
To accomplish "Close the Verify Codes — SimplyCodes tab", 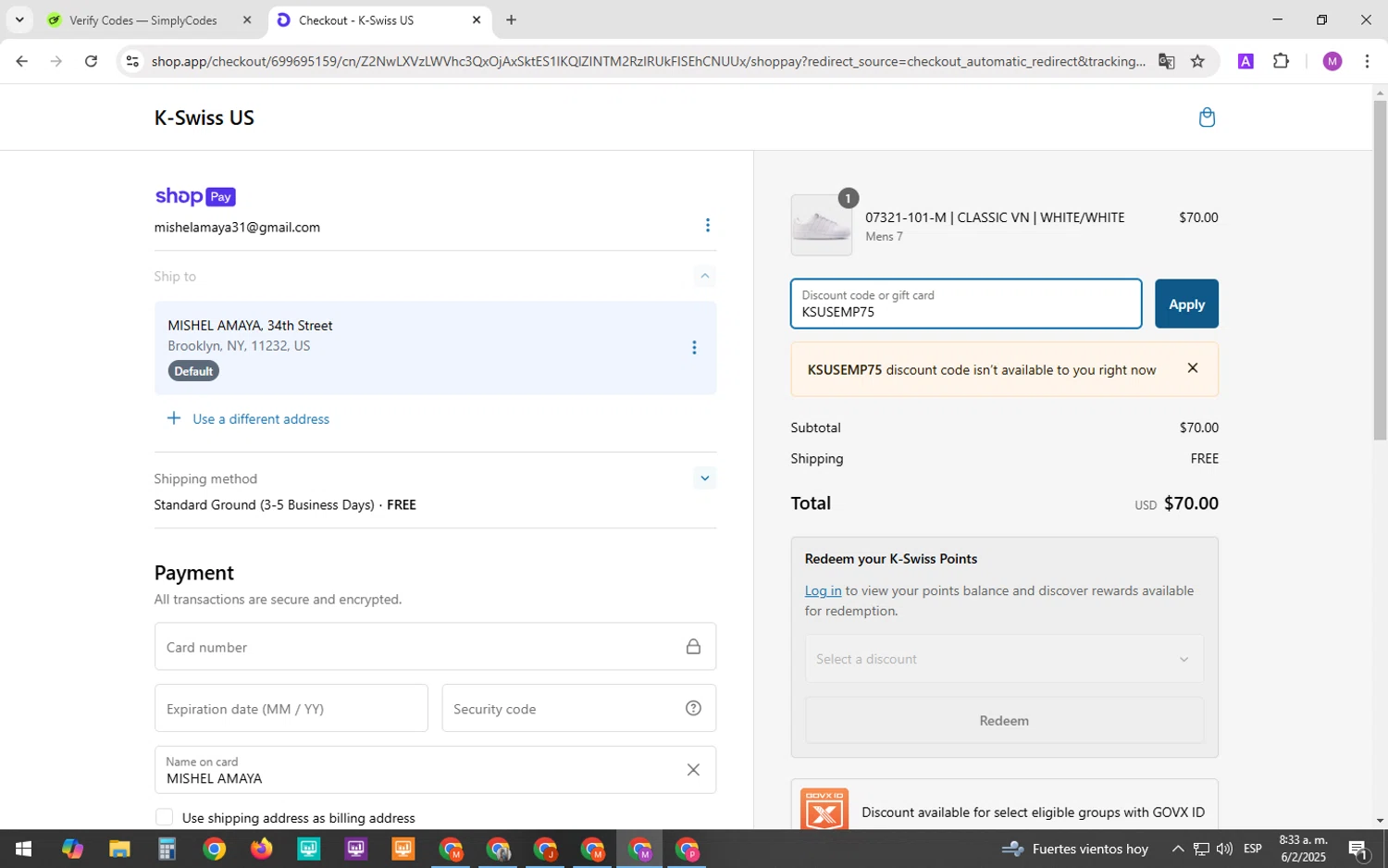I will [247, 19].
